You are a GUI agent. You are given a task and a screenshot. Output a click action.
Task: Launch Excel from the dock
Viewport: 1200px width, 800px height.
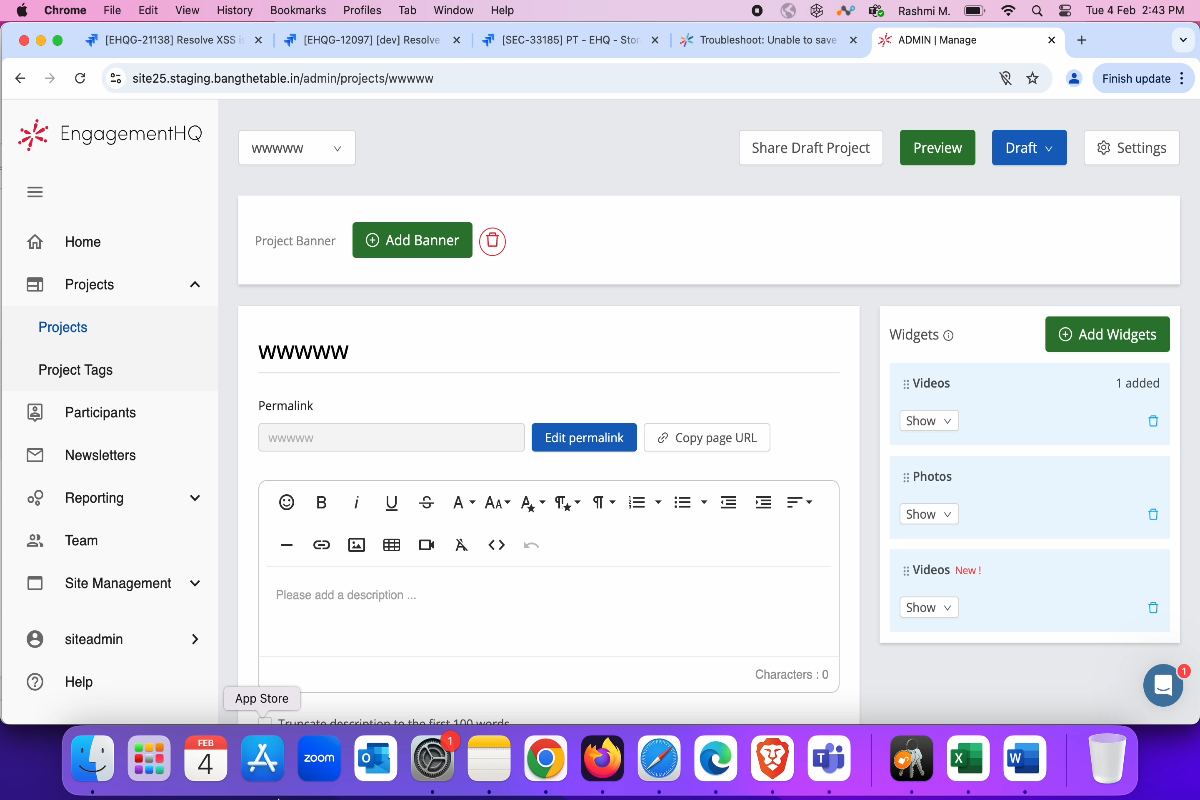tap(968, 759)
